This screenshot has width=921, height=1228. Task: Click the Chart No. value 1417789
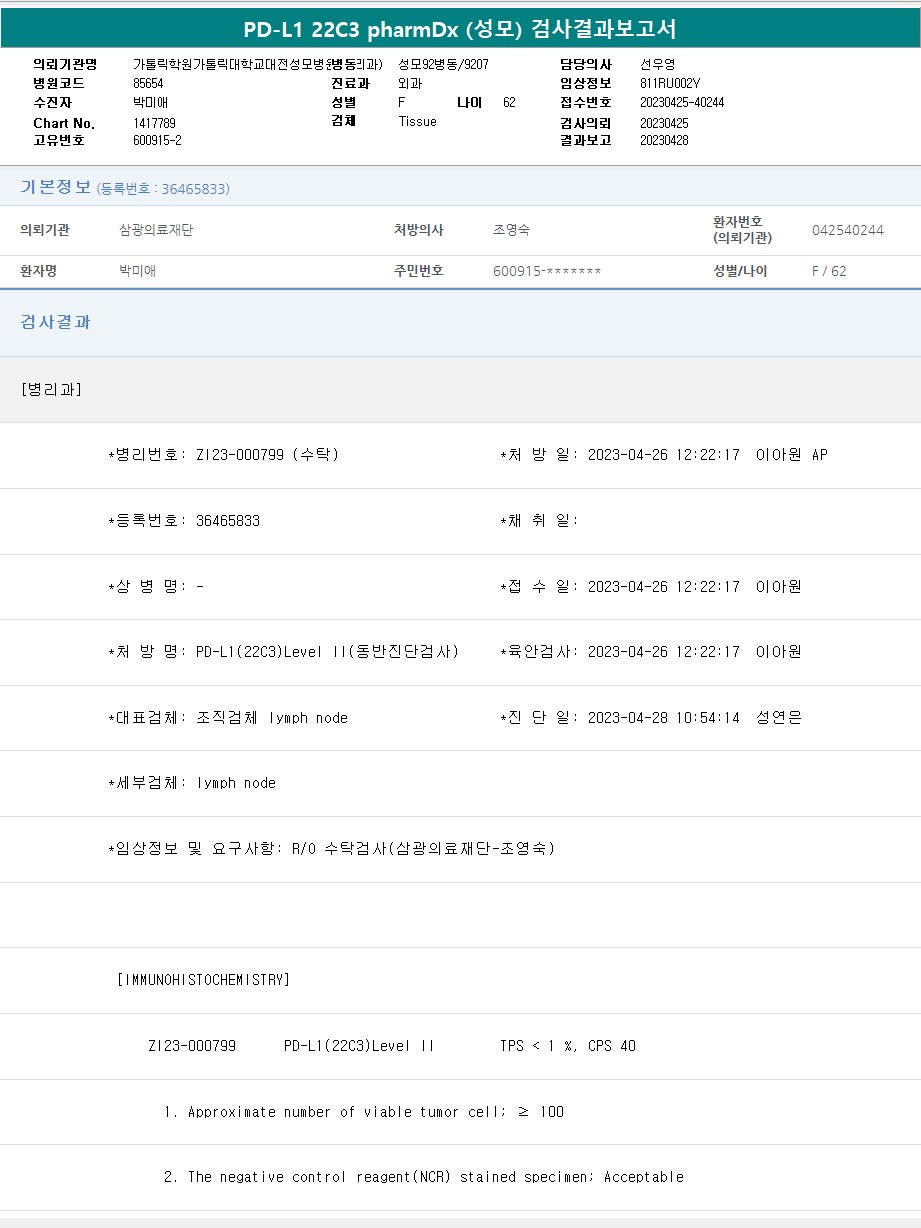point(154,123)
